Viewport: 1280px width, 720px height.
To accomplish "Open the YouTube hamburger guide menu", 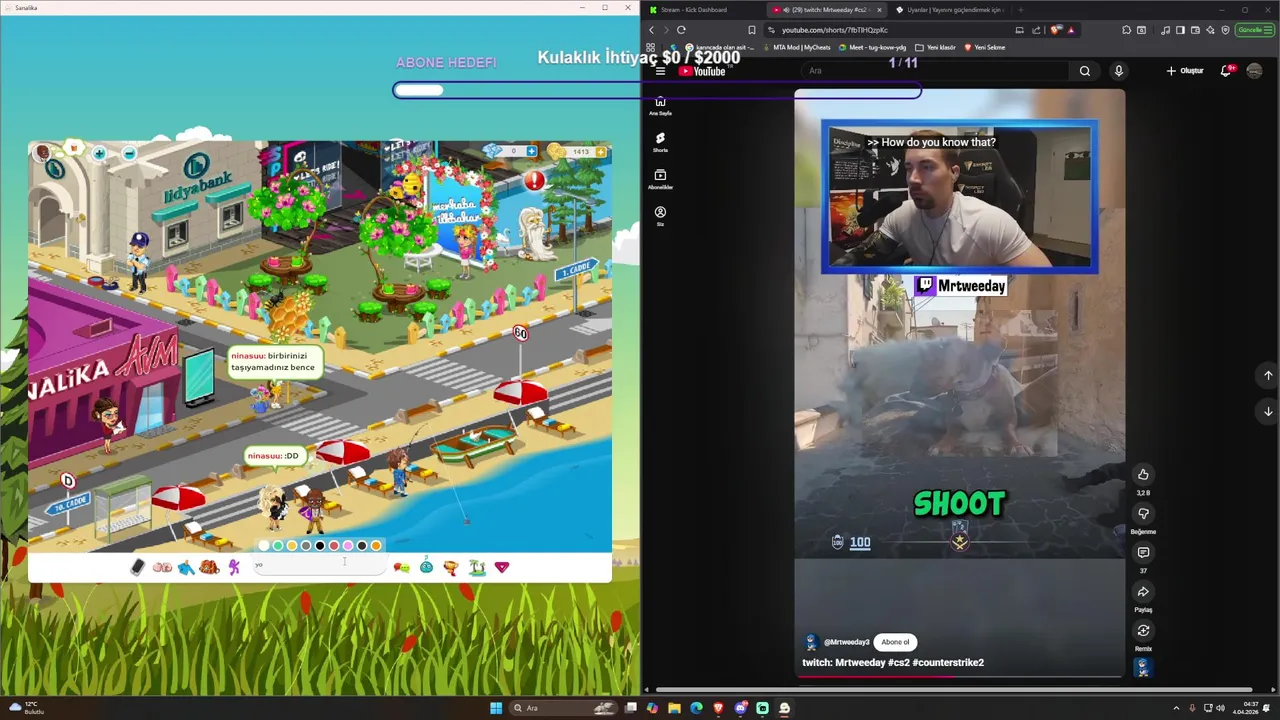I will (x=660, y=71).
